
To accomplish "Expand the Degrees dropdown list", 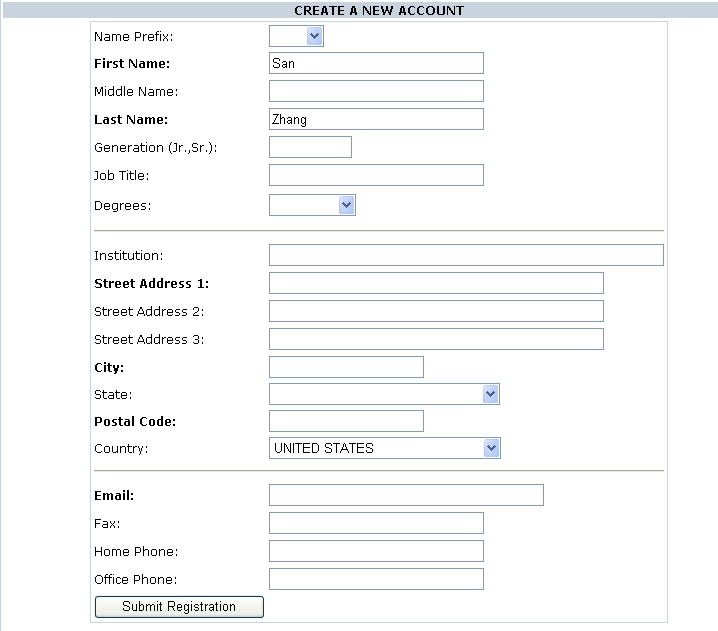I will pyautogui.click(x=312, y=205).
